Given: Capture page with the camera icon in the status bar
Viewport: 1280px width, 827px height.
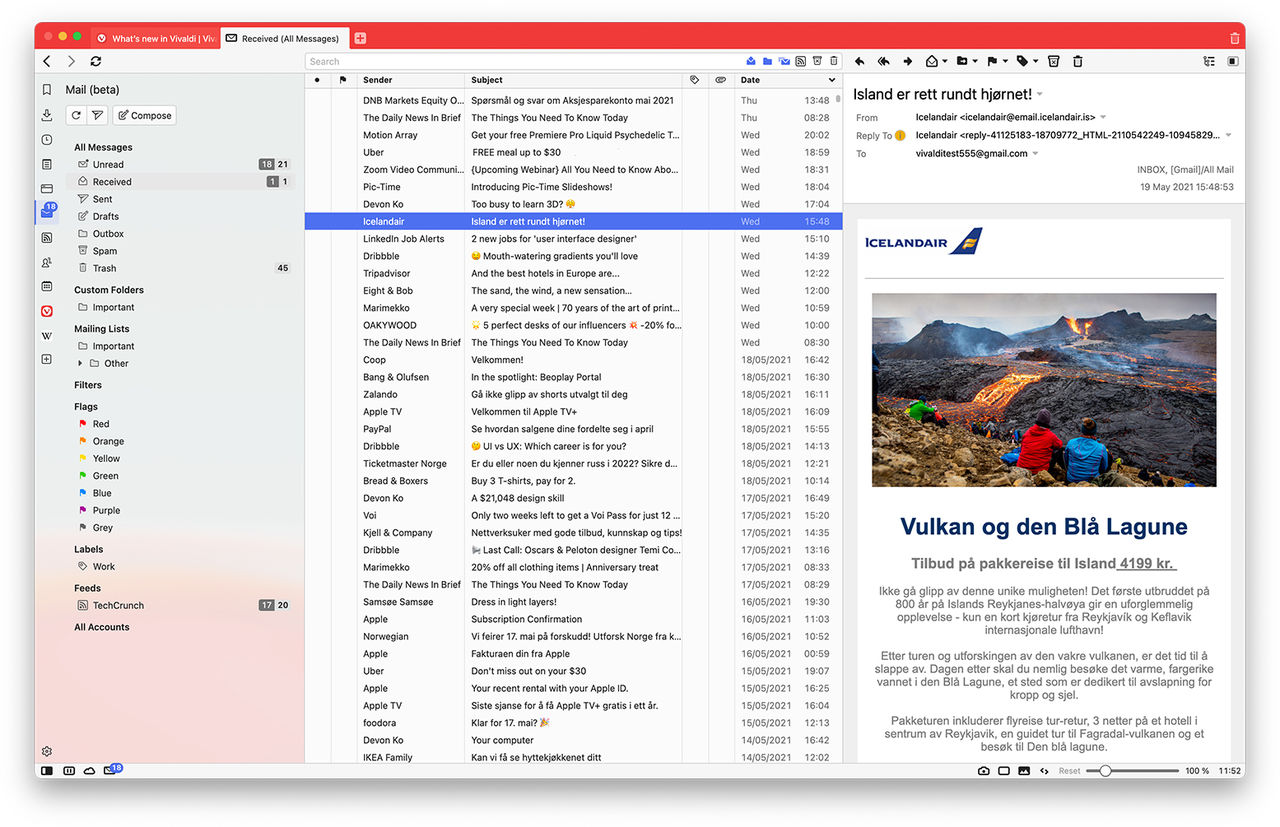Looking at the screenshot, I should click(984, 771).
